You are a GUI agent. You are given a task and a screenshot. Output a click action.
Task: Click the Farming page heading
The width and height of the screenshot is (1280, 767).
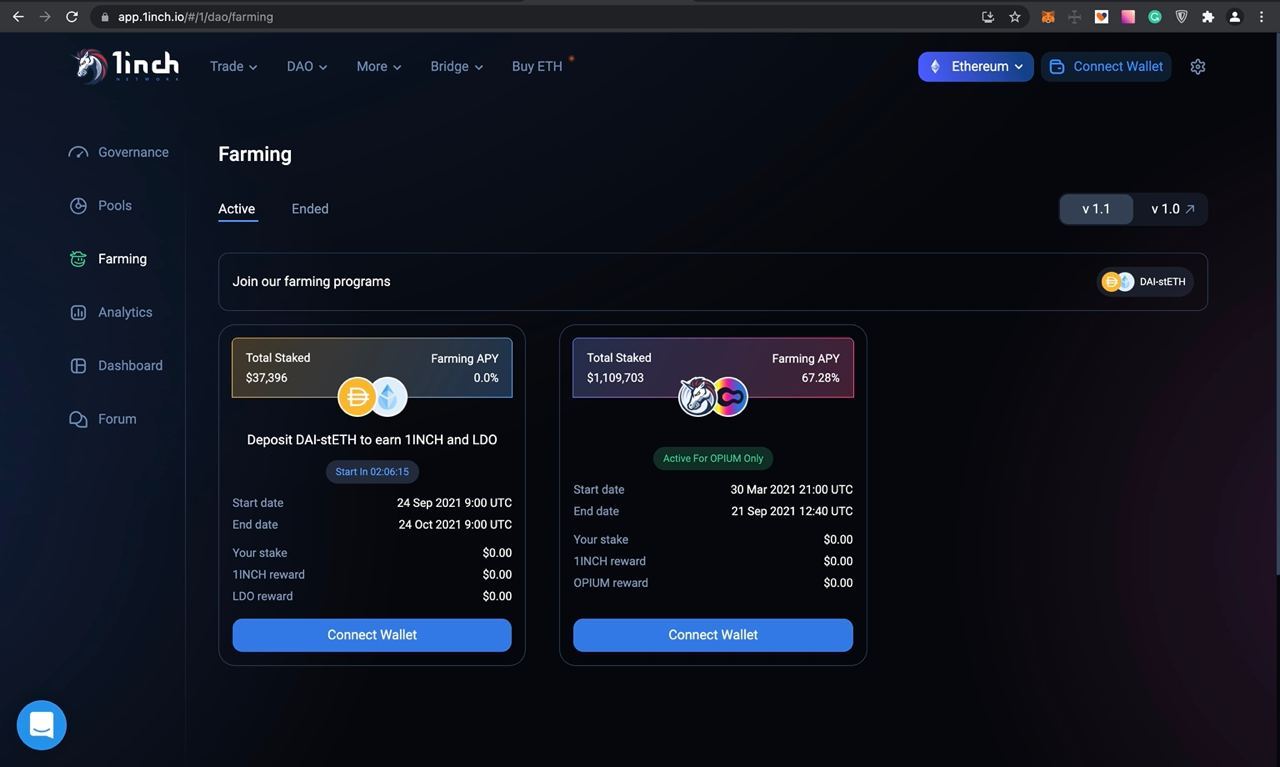pos(255,154)
